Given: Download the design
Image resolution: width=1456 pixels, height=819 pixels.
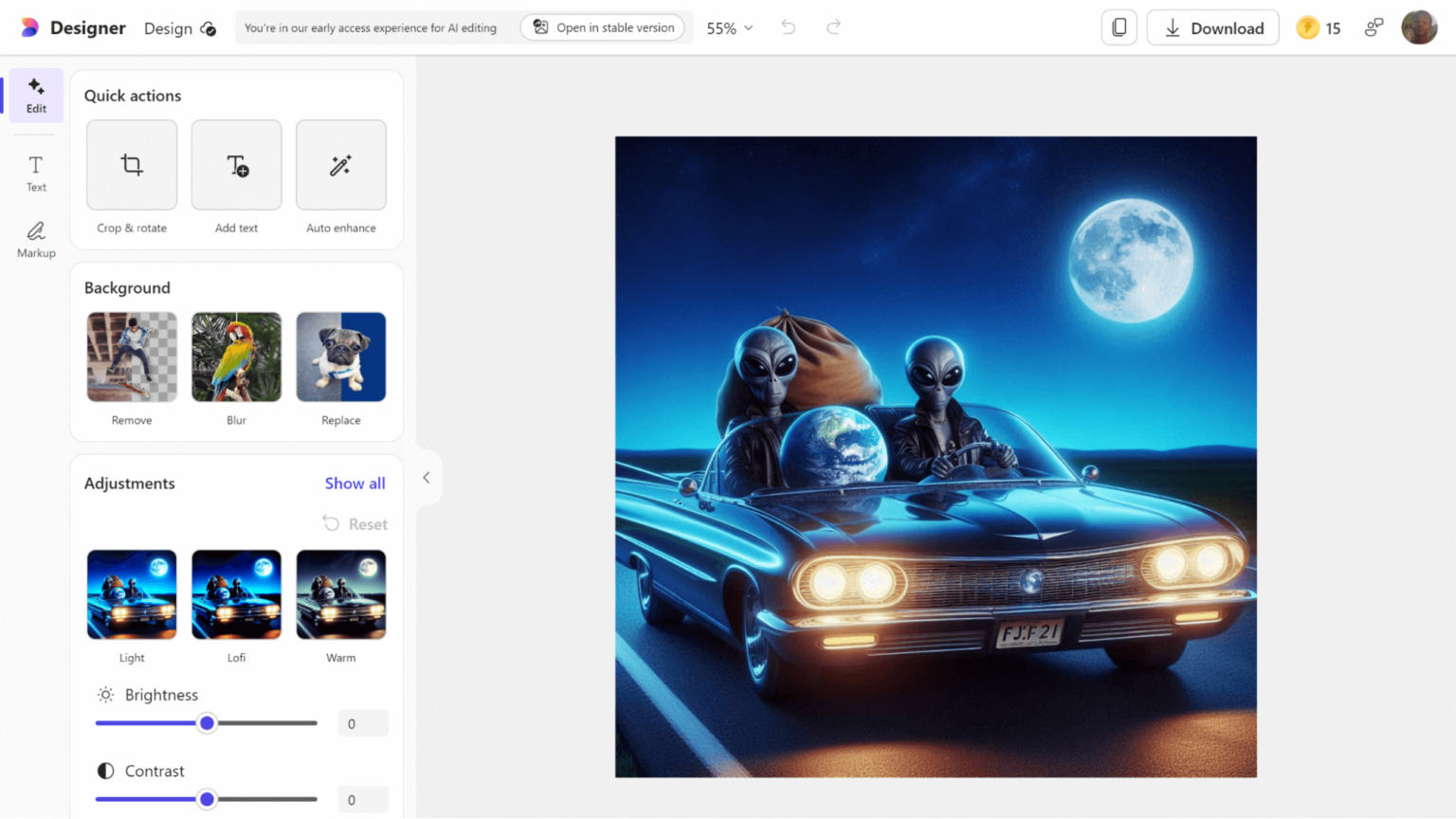Looking at the screenshot, I should [x=1212, y=27].
